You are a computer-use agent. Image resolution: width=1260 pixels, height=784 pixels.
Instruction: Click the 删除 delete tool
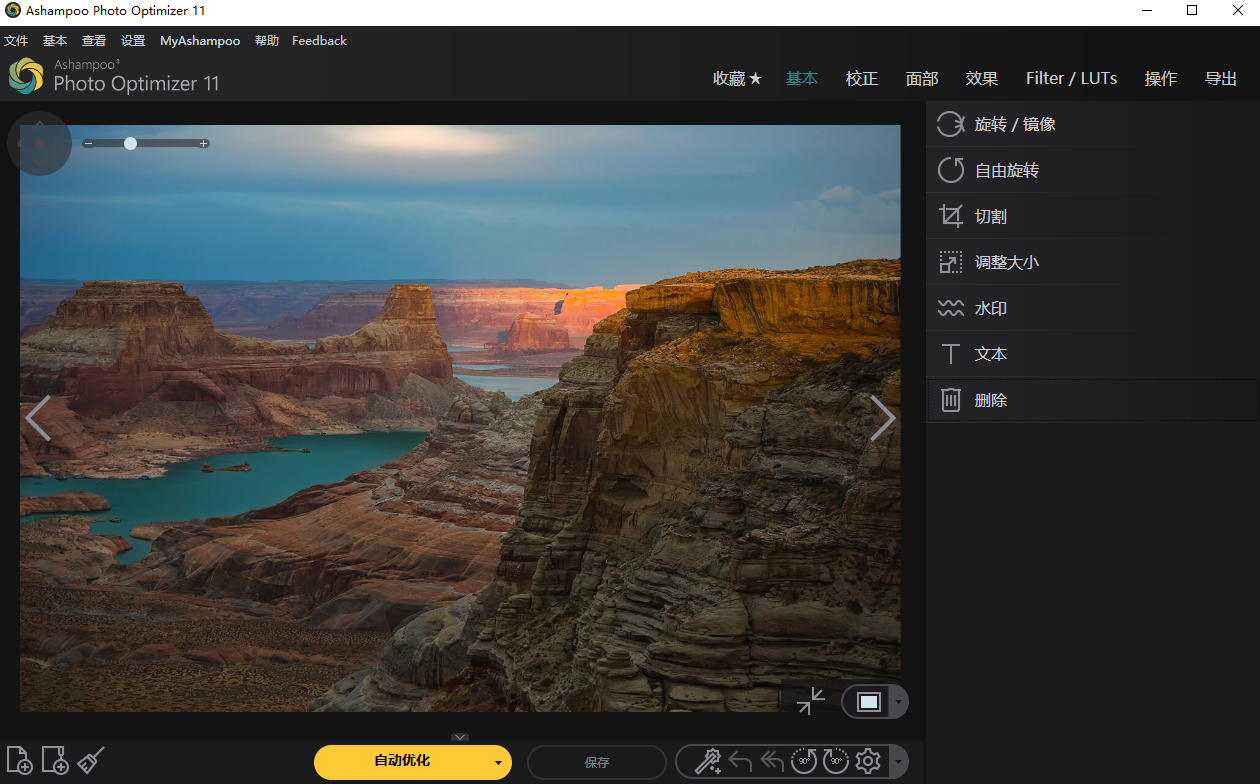[x=991, y=399]
